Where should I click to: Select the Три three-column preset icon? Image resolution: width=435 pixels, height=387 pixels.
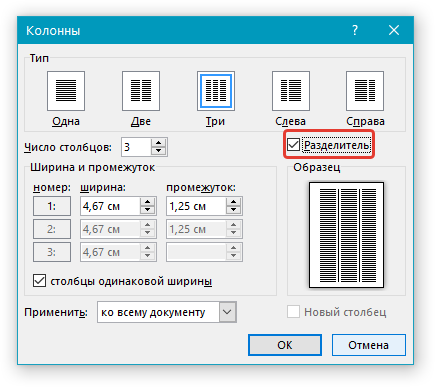click(216, 91)
